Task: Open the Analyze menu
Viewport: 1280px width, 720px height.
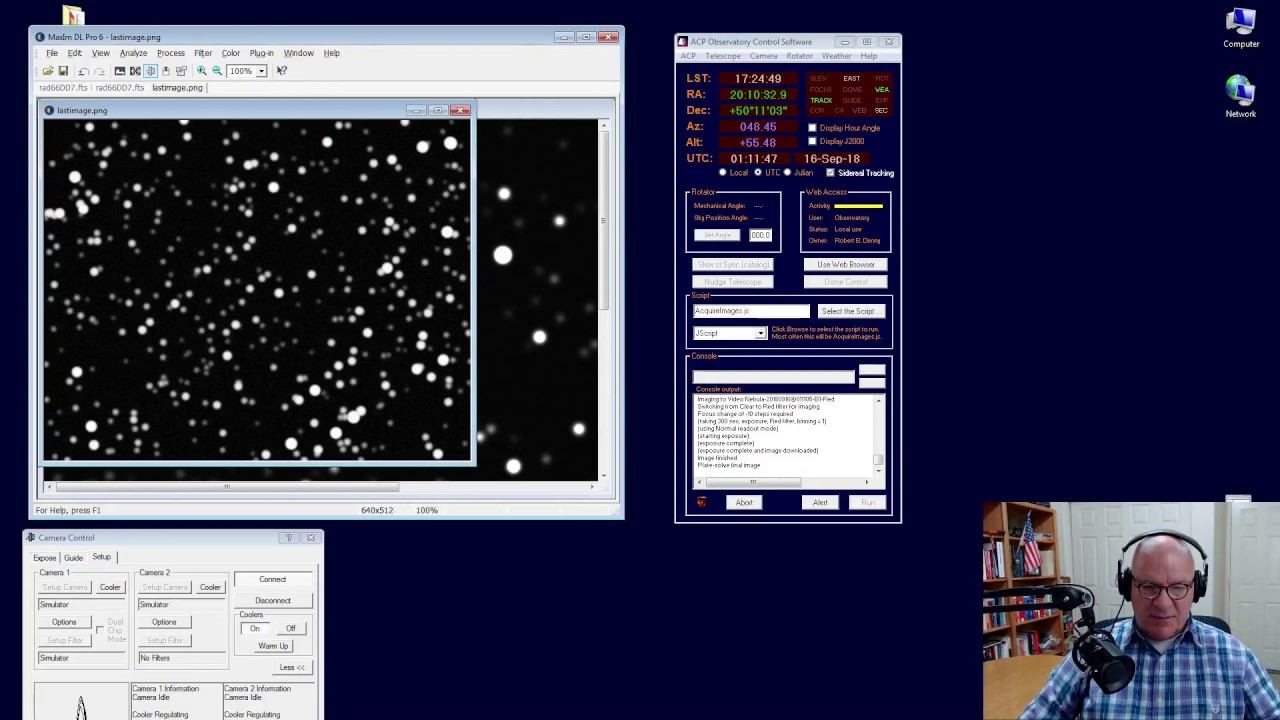Action: (133, 53)
